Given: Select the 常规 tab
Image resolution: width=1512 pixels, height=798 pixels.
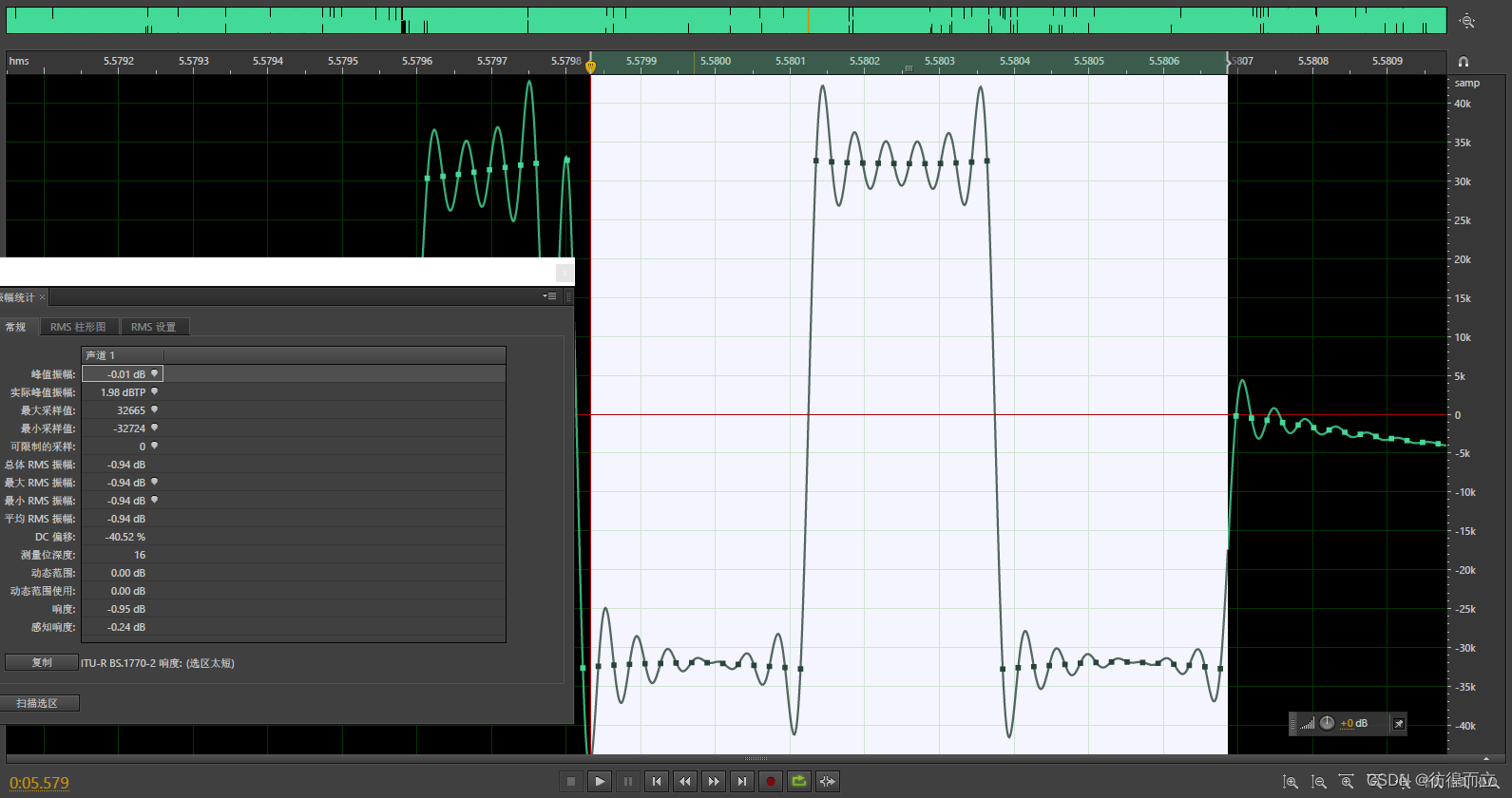Looking at the screenshot, I should click(x=17, y=327).
